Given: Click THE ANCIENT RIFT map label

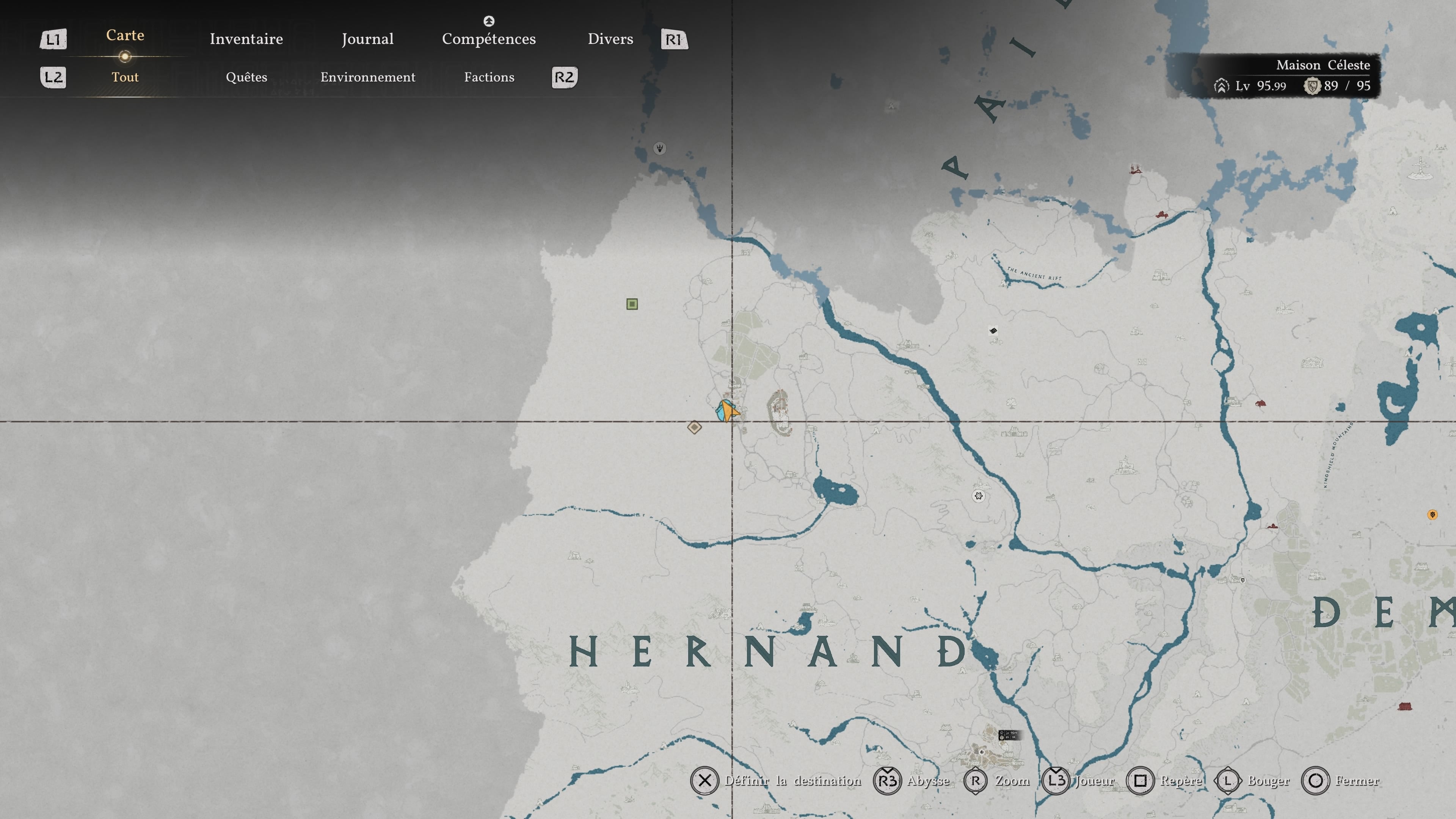Looking at the screenshot, I should pos(1034,273).
